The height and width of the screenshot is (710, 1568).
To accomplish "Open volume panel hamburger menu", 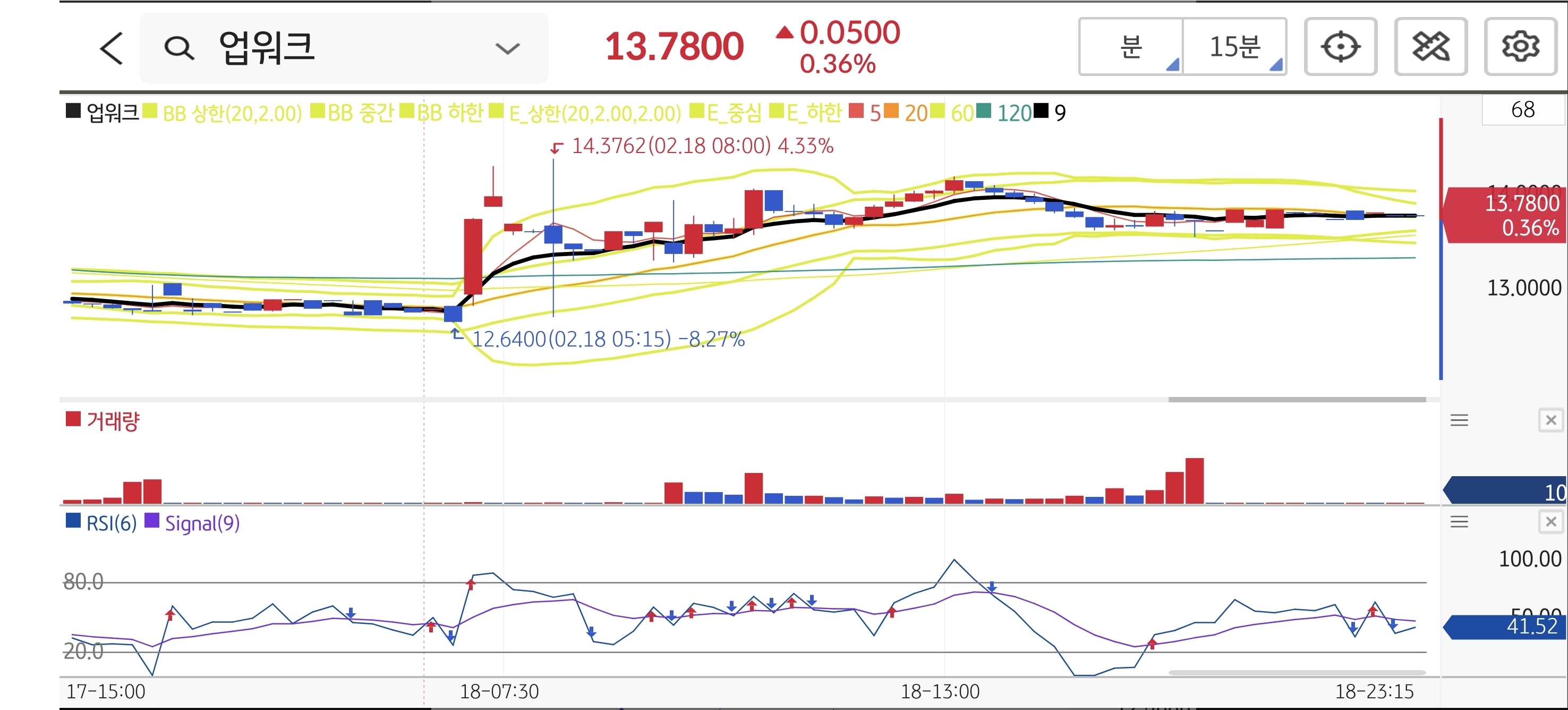I will tap(1459, 420).
